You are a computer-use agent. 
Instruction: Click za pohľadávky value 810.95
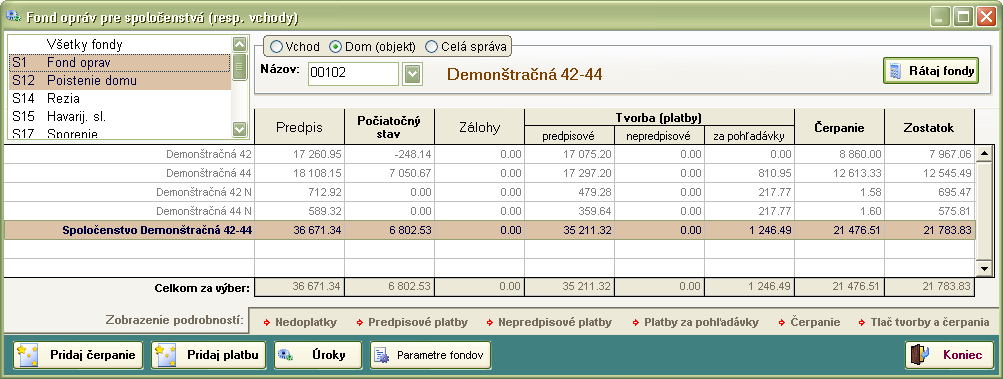click(x=777, y=173)
